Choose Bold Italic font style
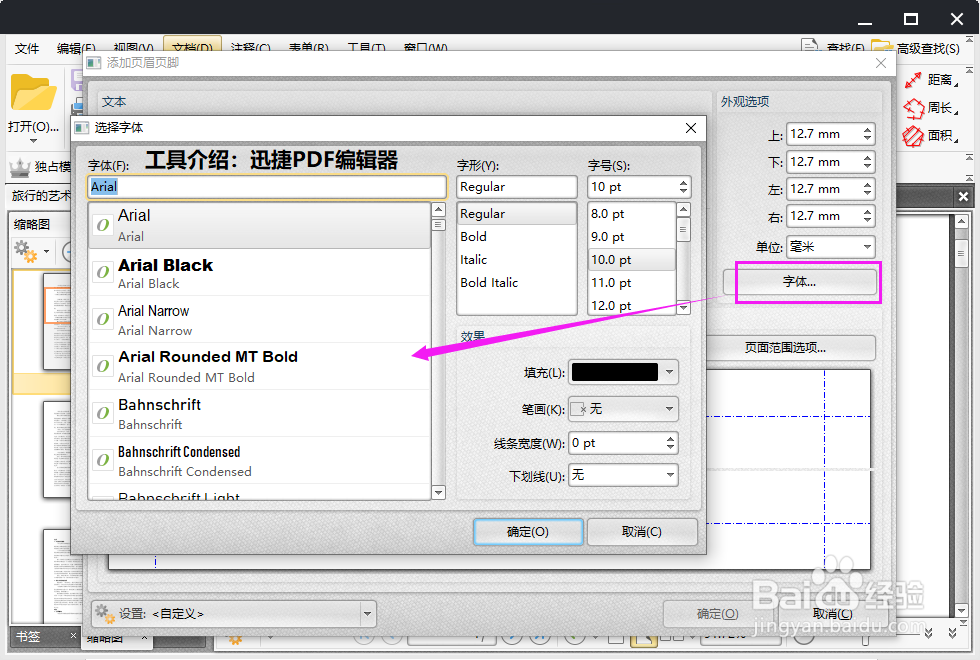This screenshot has width=980, height=660. tap(516, 283)
